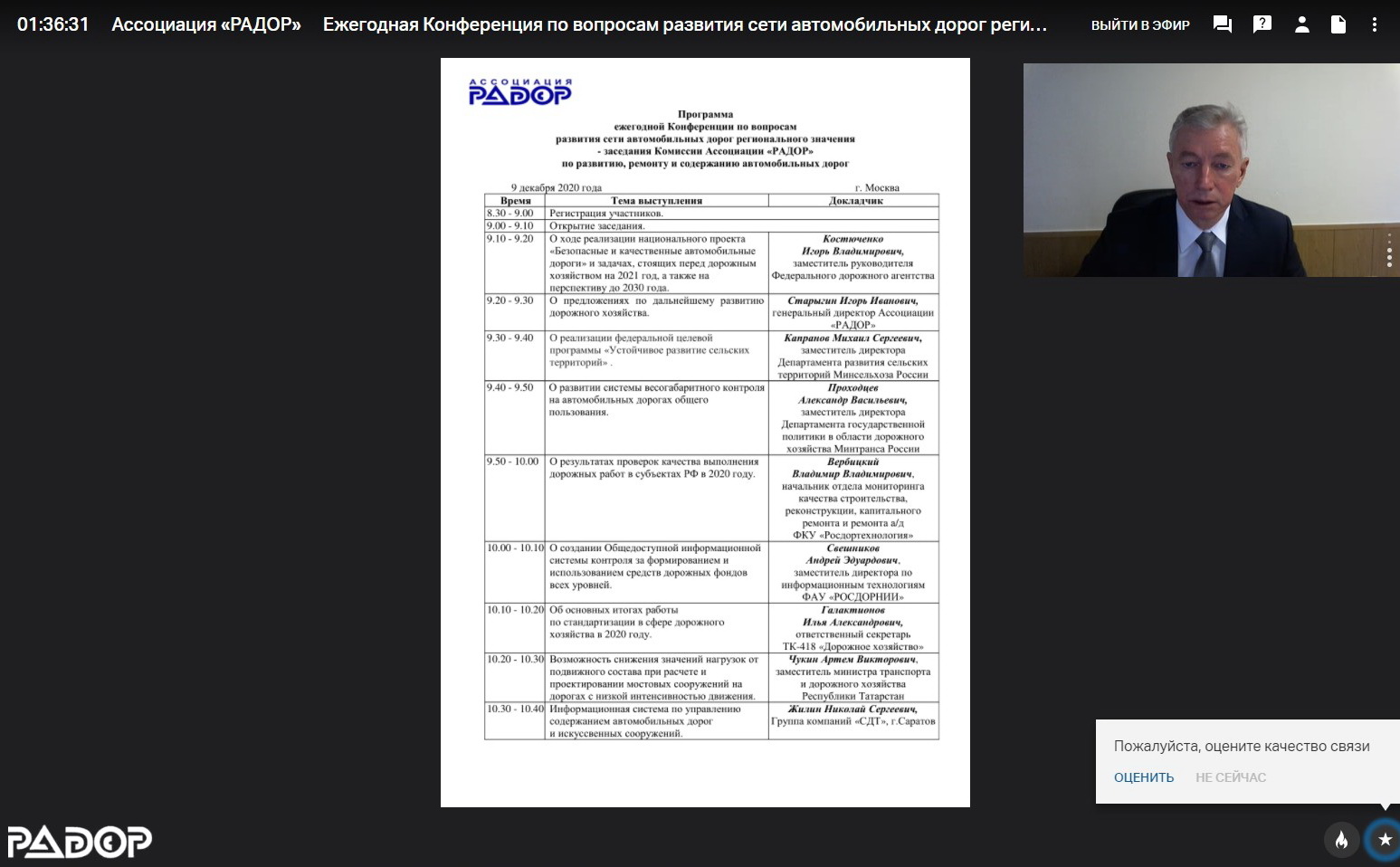
Task: Open the chat messages panel
Action: click(1222, 25)
